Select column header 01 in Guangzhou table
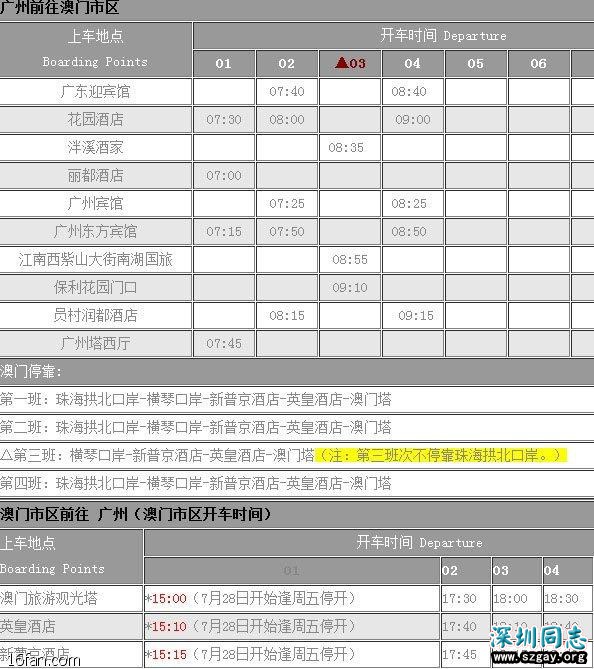Image resolution: width=594 pixels, height=669 pixels. click(224, 64)
